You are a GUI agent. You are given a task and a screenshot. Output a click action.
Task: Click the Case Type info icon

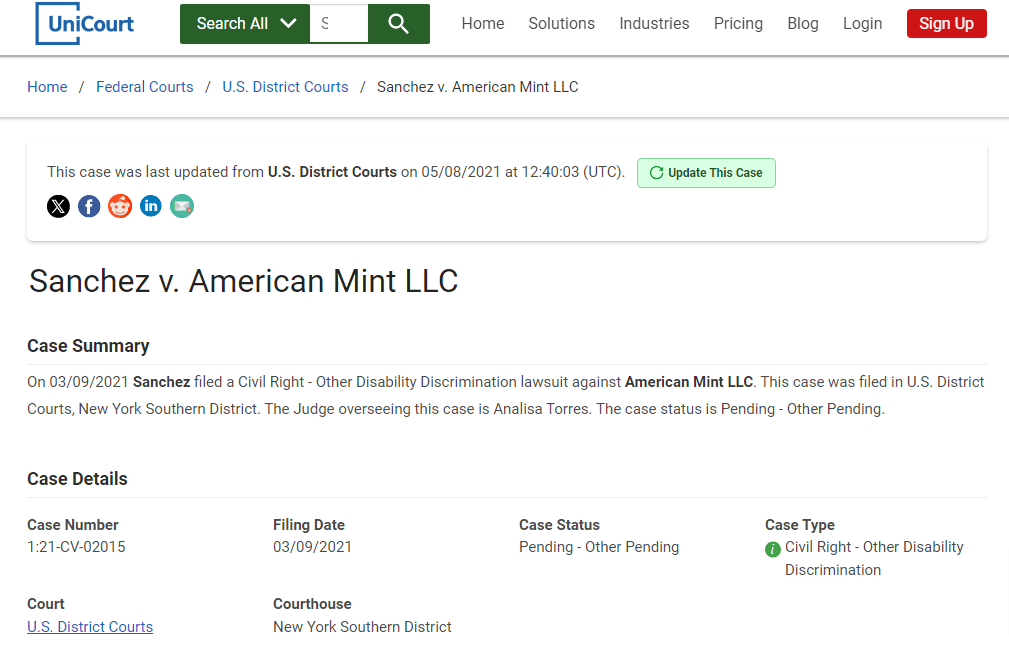(x=773, y=549)
